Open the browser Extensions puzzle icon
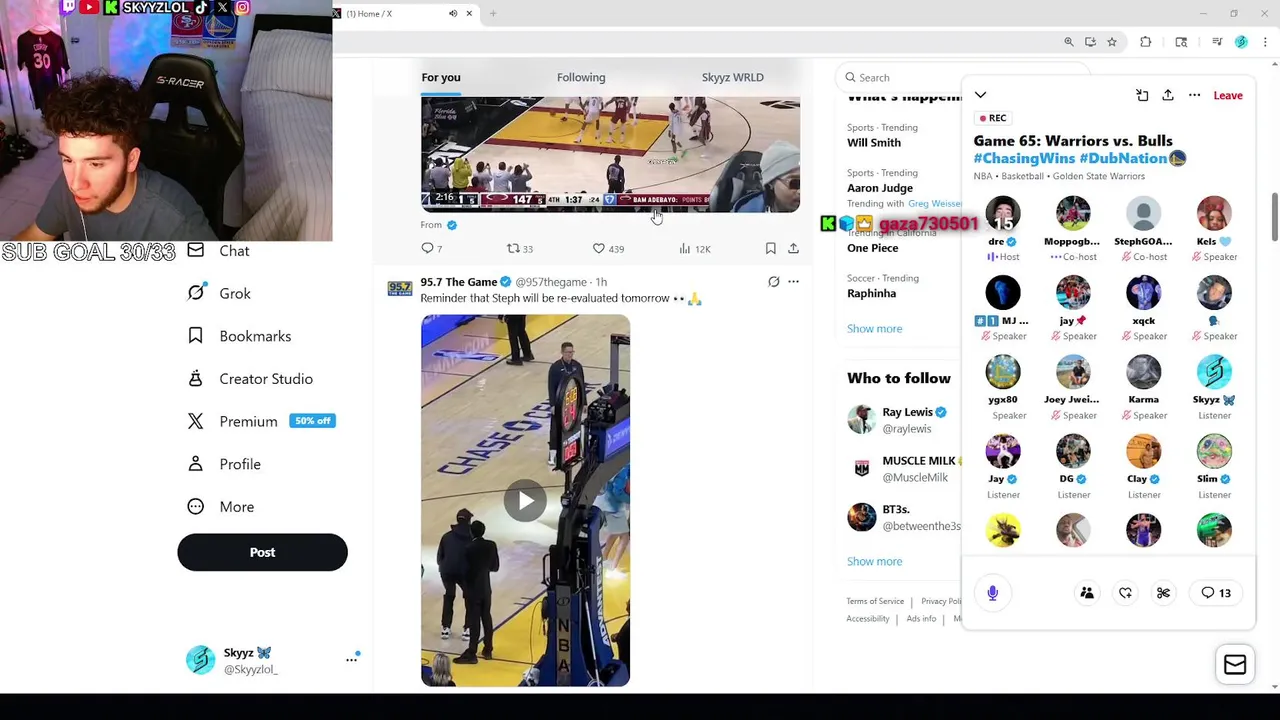Image resolution: width=1280 pixels, height=720 pixels. tap(1146, 42)
